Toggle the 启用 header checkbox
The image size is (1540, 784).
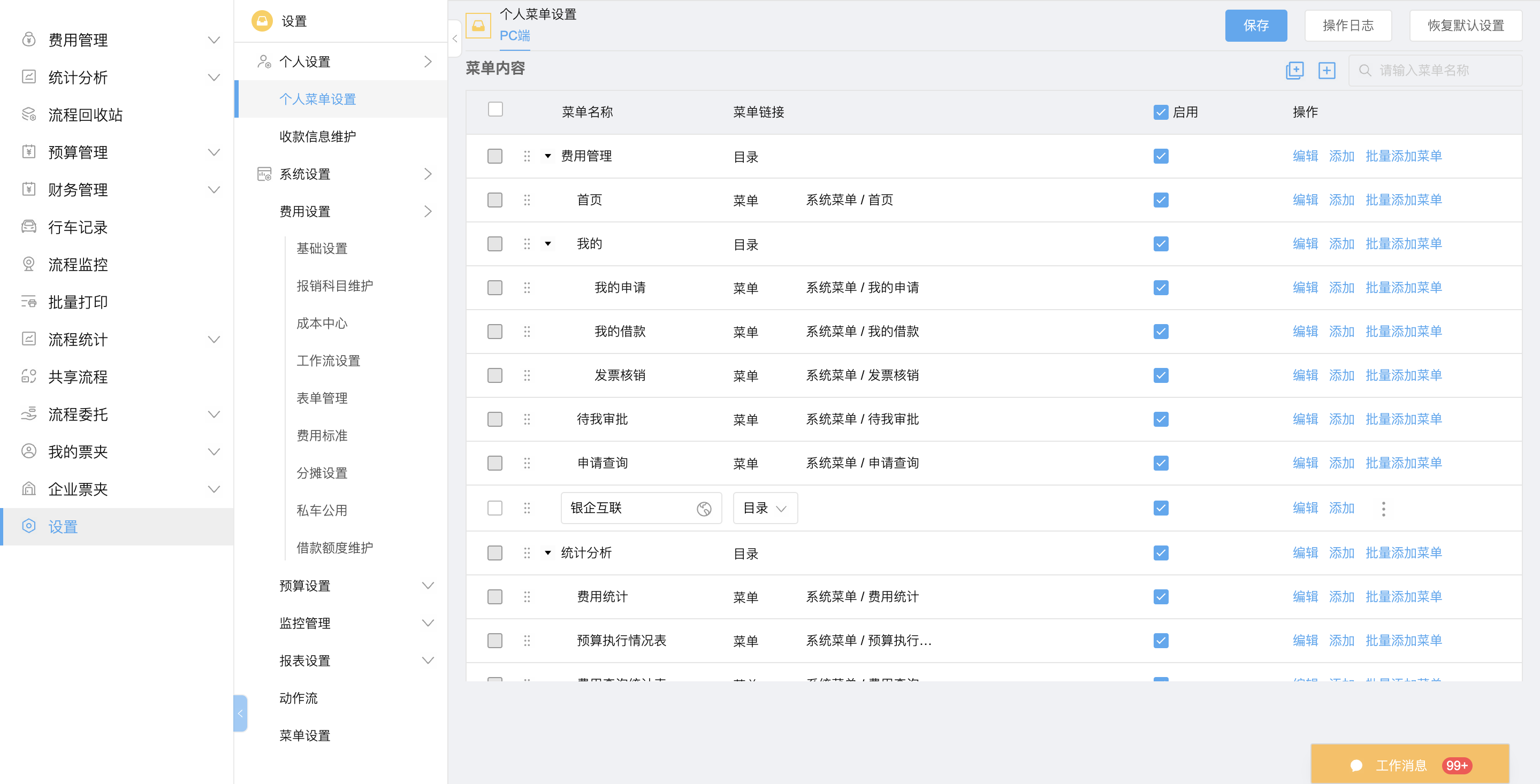click(1161, 112)
